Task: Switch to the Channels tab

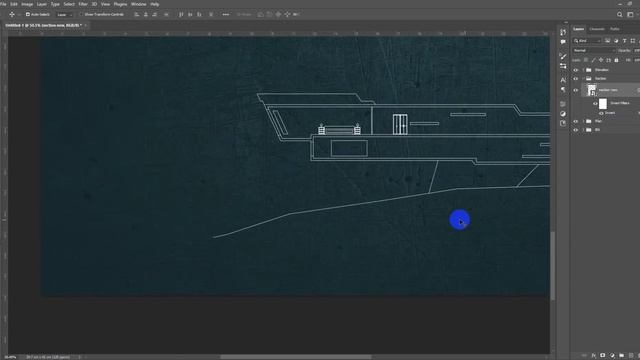Action: [x=597, y=29]
